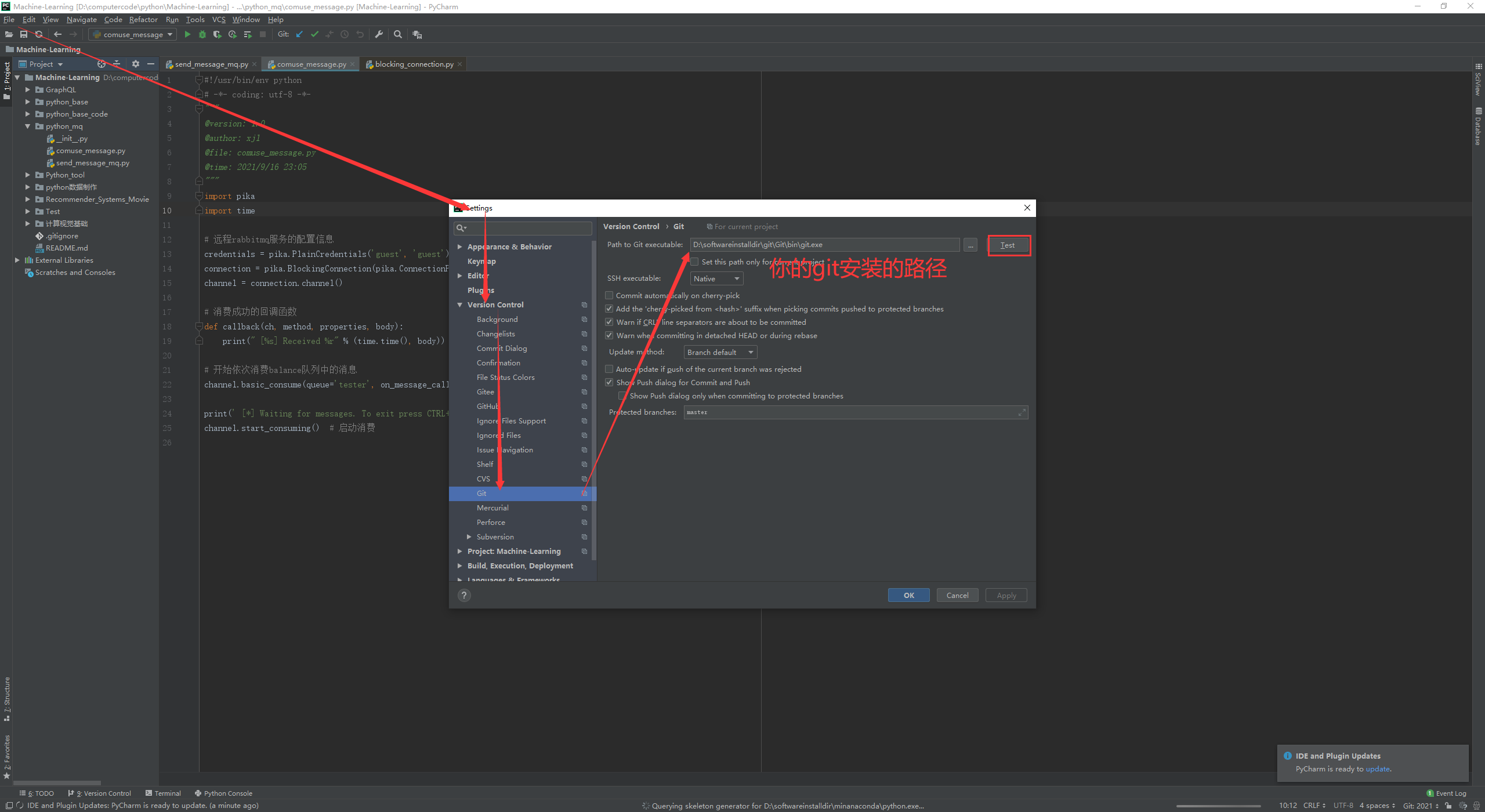1485x812 pixels.
Task: Click the Search Everywhere magnifier icon
Action: 398,34
